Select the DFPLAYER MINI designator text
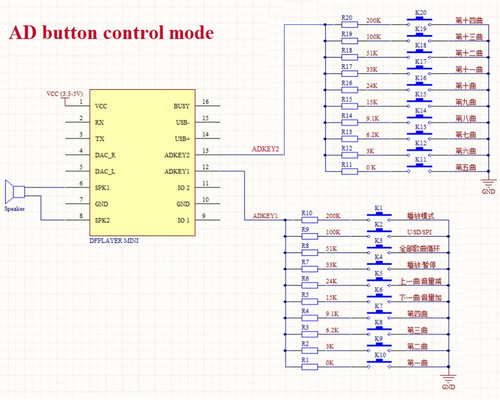 click(x=114, y=240)
